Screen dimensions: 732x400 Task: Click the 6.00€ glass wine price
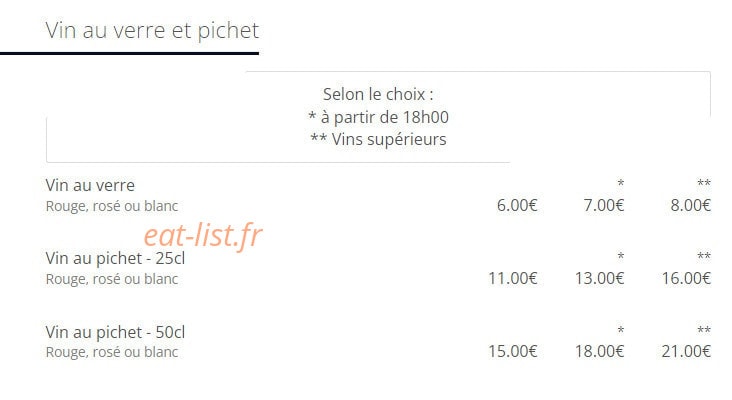[517, 205]
